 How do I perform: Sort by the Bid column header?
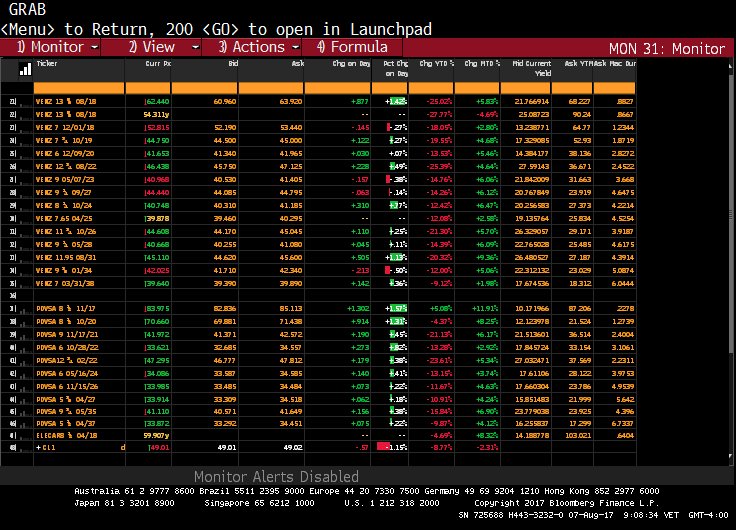[233, 63]
